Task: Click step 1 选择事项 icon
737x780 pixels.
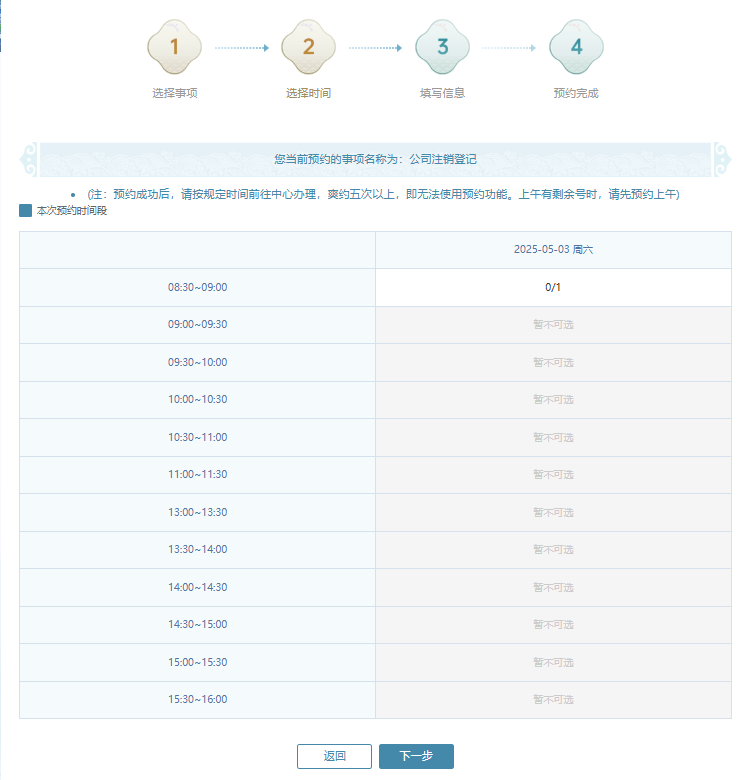Action: 175,47
